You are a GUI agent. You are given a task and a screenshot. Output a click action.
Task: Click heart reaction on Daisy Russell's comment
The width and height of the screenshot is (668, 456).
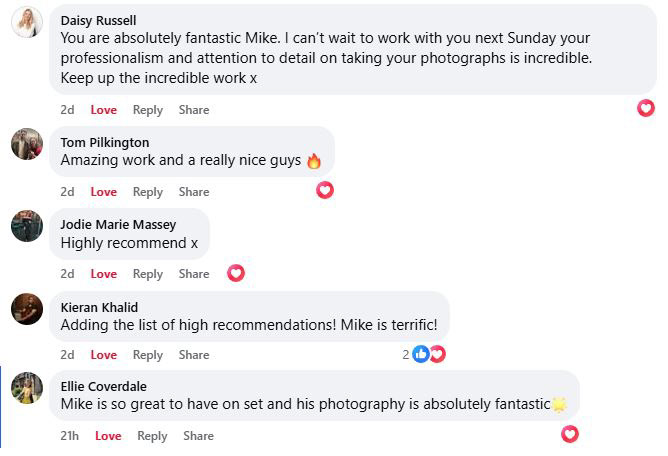pyautogui.click(x=646, y=108)
